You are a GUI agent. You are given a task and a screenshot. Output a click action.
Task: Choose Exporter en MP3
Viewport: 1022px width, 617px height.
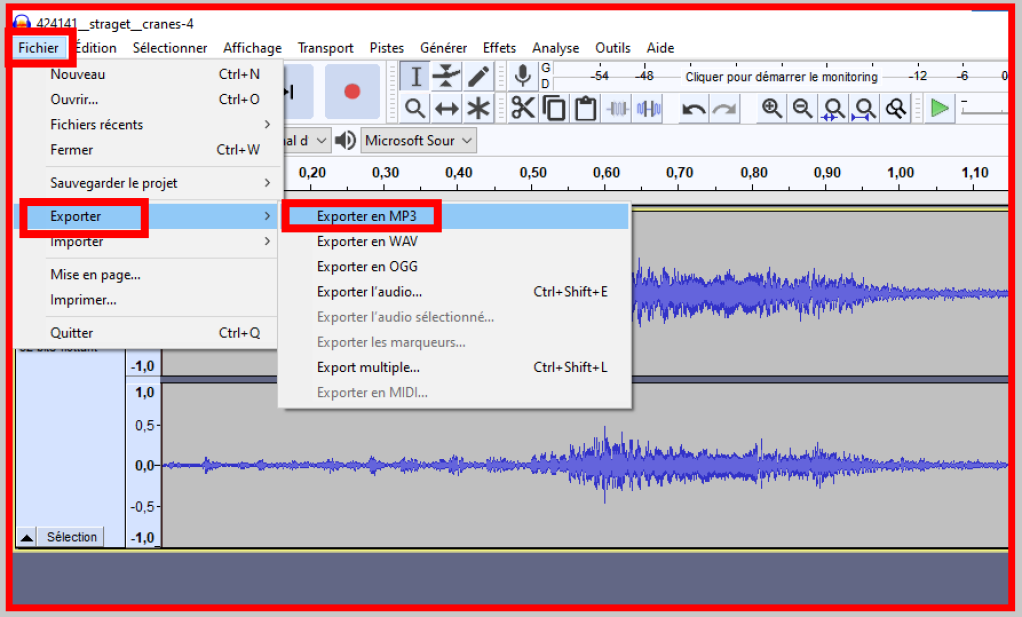point(366,215)
